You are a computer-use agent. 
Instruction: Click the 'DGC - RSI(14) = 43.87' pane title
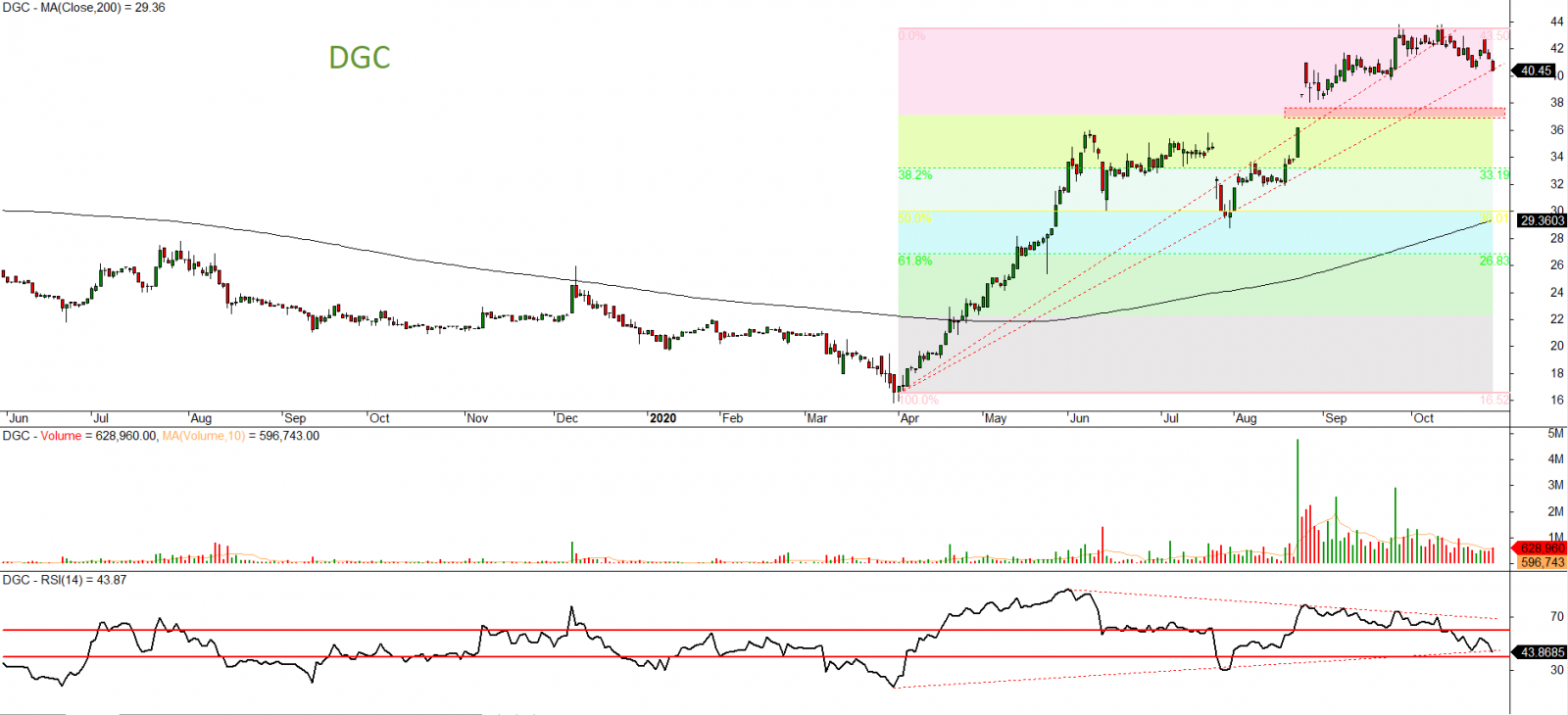click(x=65, y=580)
